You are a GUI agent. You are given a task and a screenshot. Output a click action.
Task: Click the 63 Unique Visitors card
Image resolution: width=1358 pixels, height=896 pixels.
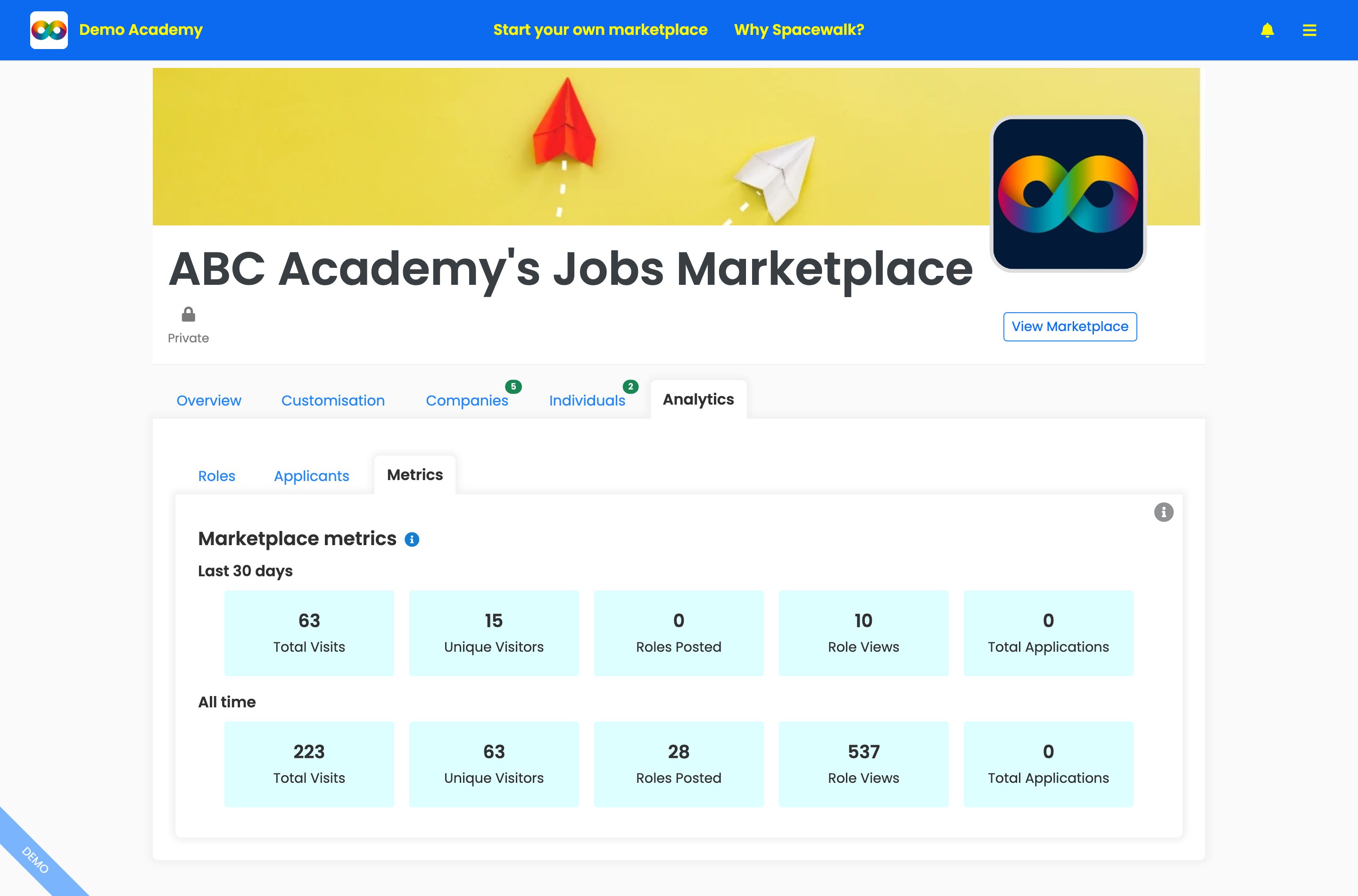tap(494, 764)
